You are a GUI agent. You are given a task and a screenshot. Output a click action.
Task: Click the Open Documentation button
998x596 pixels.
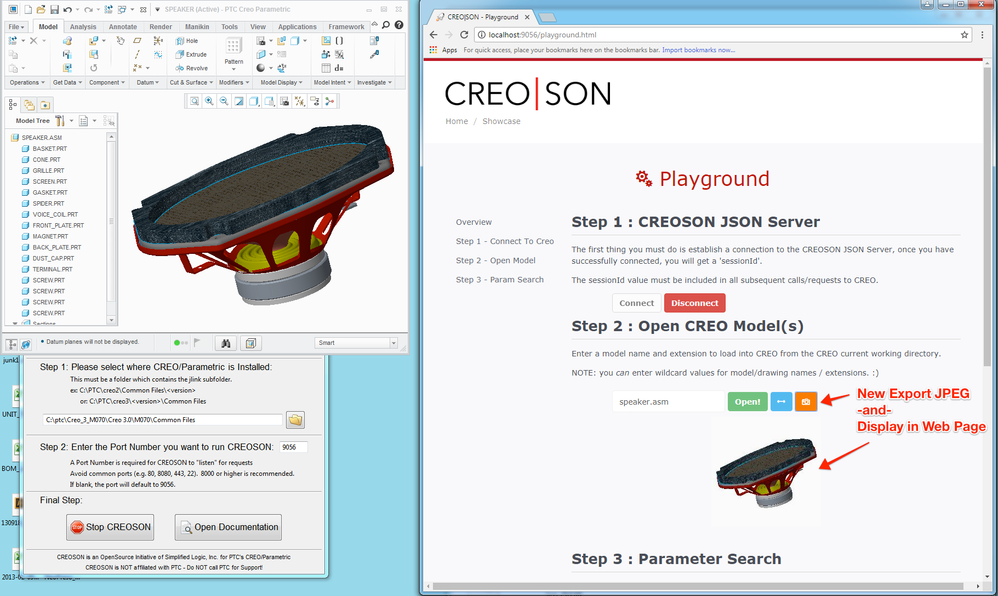pos(228,527)
